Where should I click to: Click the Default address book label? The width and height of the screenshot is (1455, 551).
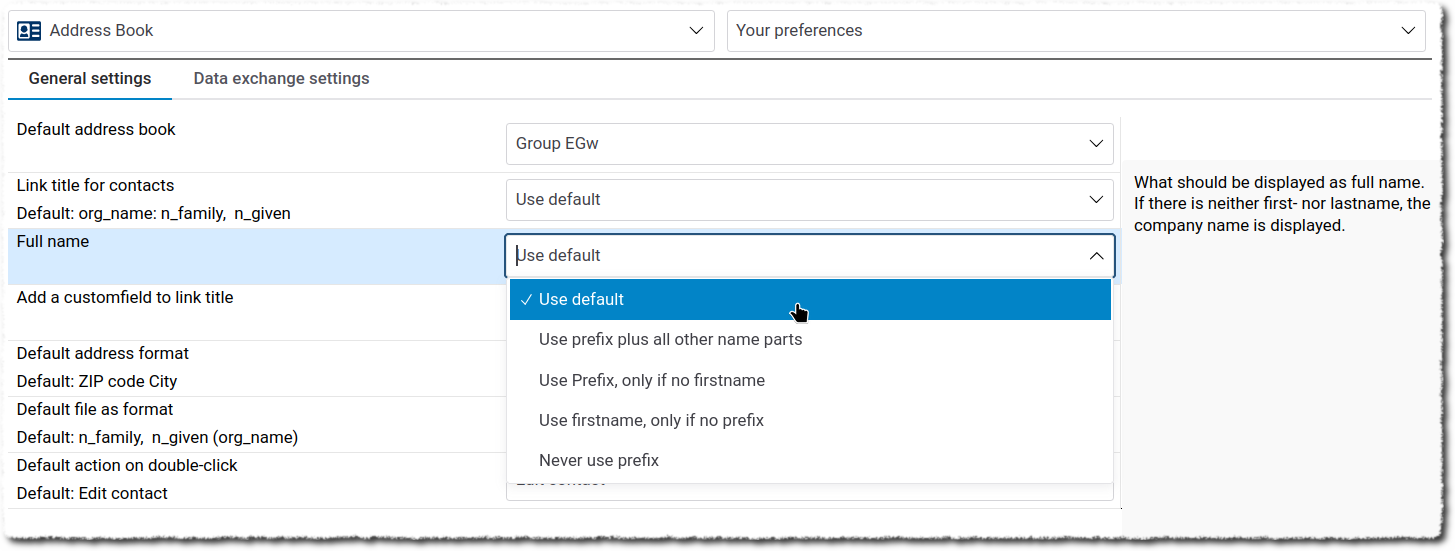click(96, 130)
